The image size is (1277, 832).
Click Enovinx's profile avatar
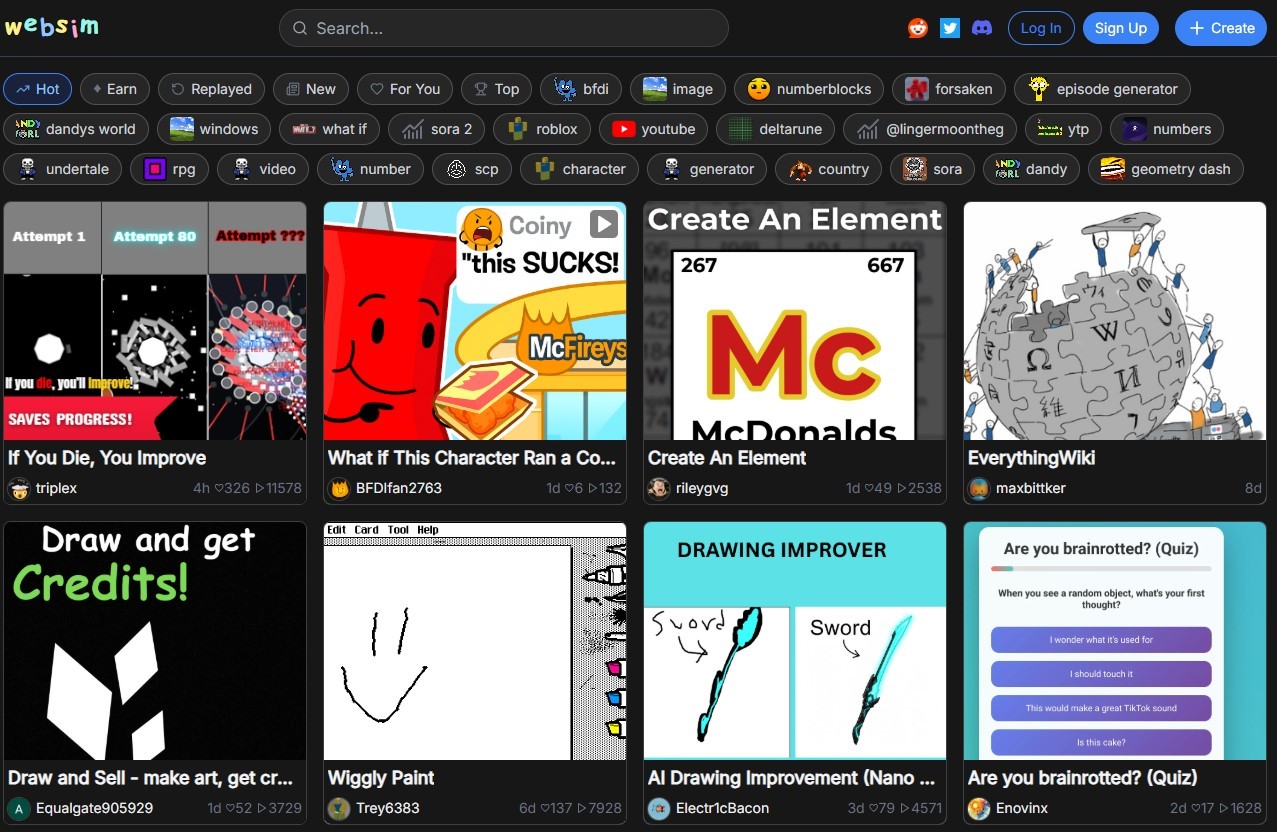[x=978, y=808]
